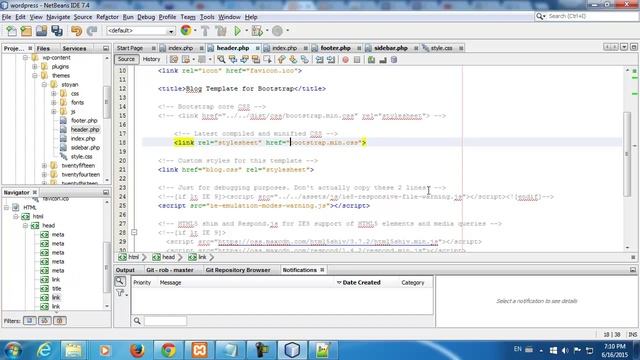Screen dimensions: 640x360
Task: Click the first Navigator filter button
Action: (x=29, y=320)
